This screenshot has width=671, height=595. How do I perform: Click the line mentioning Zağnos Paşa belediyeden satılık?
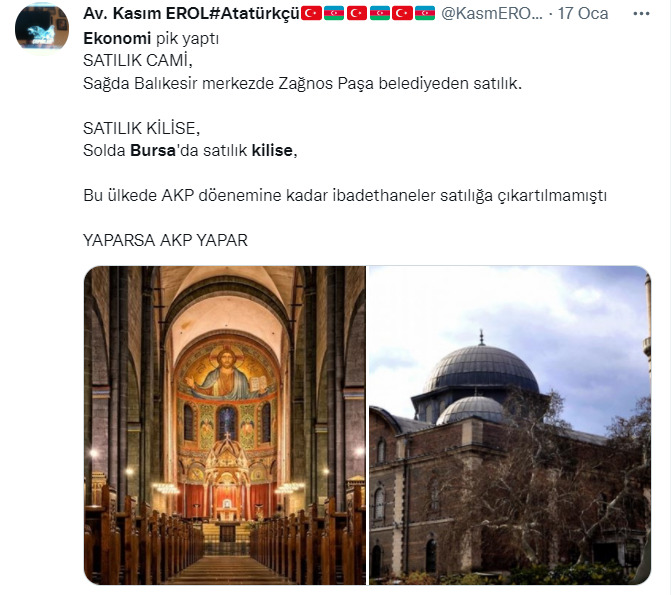click(x=303, y=83)
